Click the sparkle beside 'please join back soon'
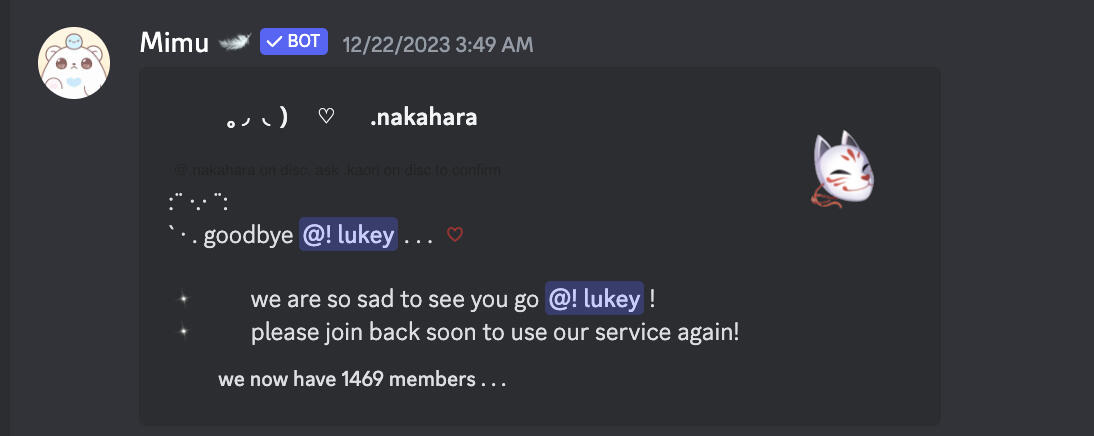Image resolution: width=1094 pixels, height=436 pixels. point(183,331)
